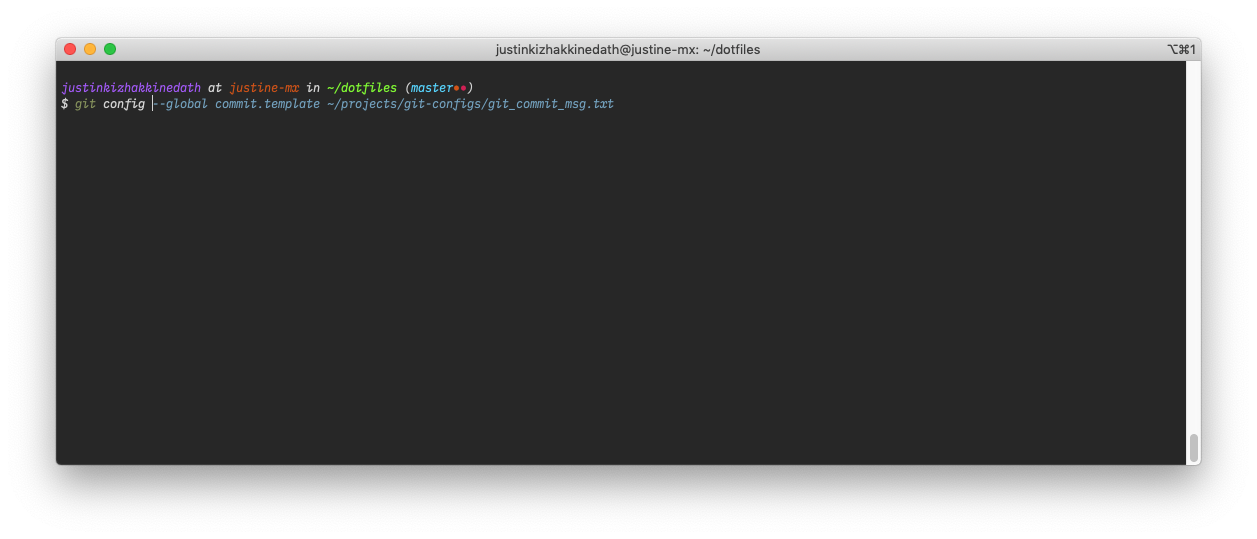This screenshot has height=539, width=1257.
Task: Click the --global flag suggestion
Action: point(180,104)
